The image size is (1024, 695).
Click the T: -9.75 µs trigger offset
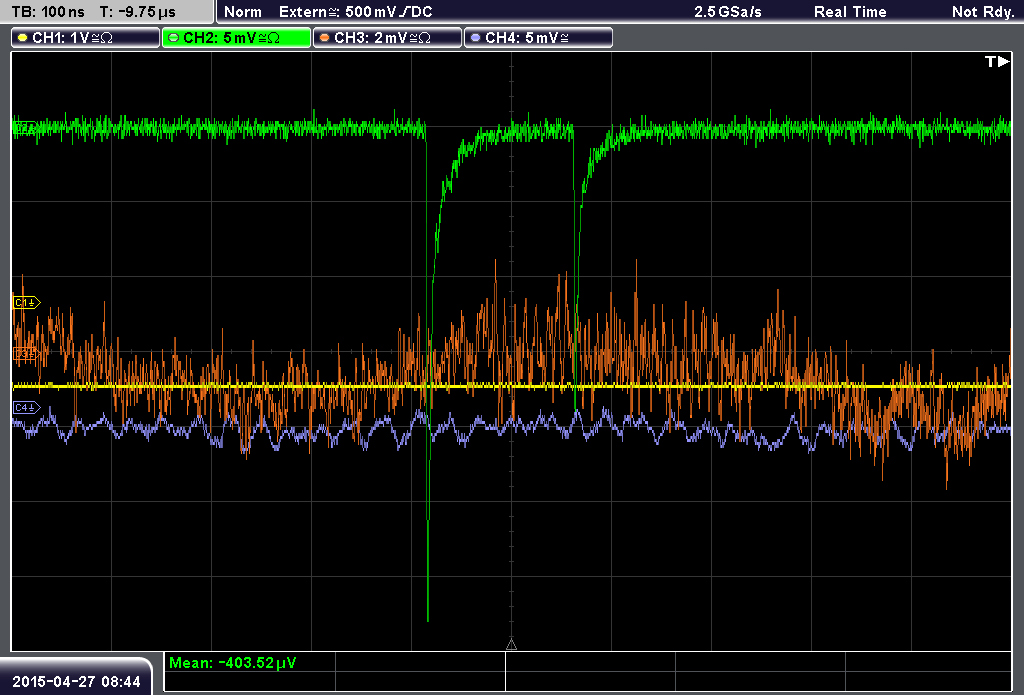[138, 12]
